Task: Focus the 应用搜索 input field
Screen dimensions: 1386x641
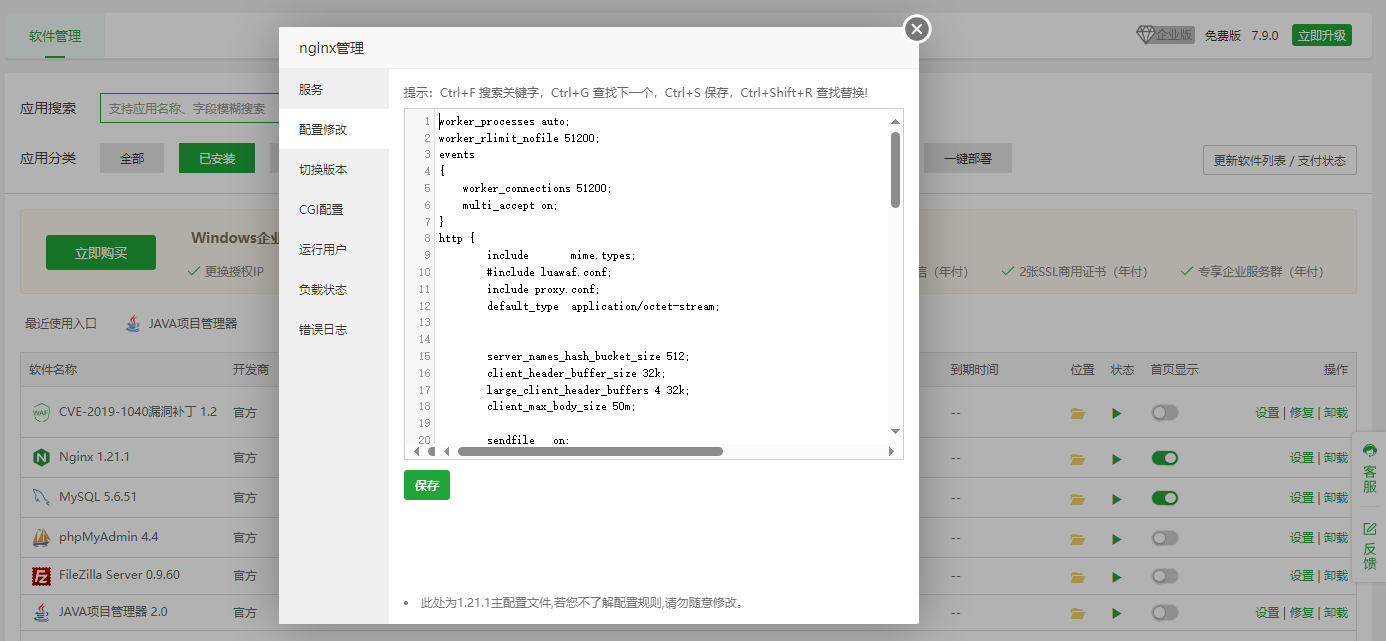Action: click(189, 108)
